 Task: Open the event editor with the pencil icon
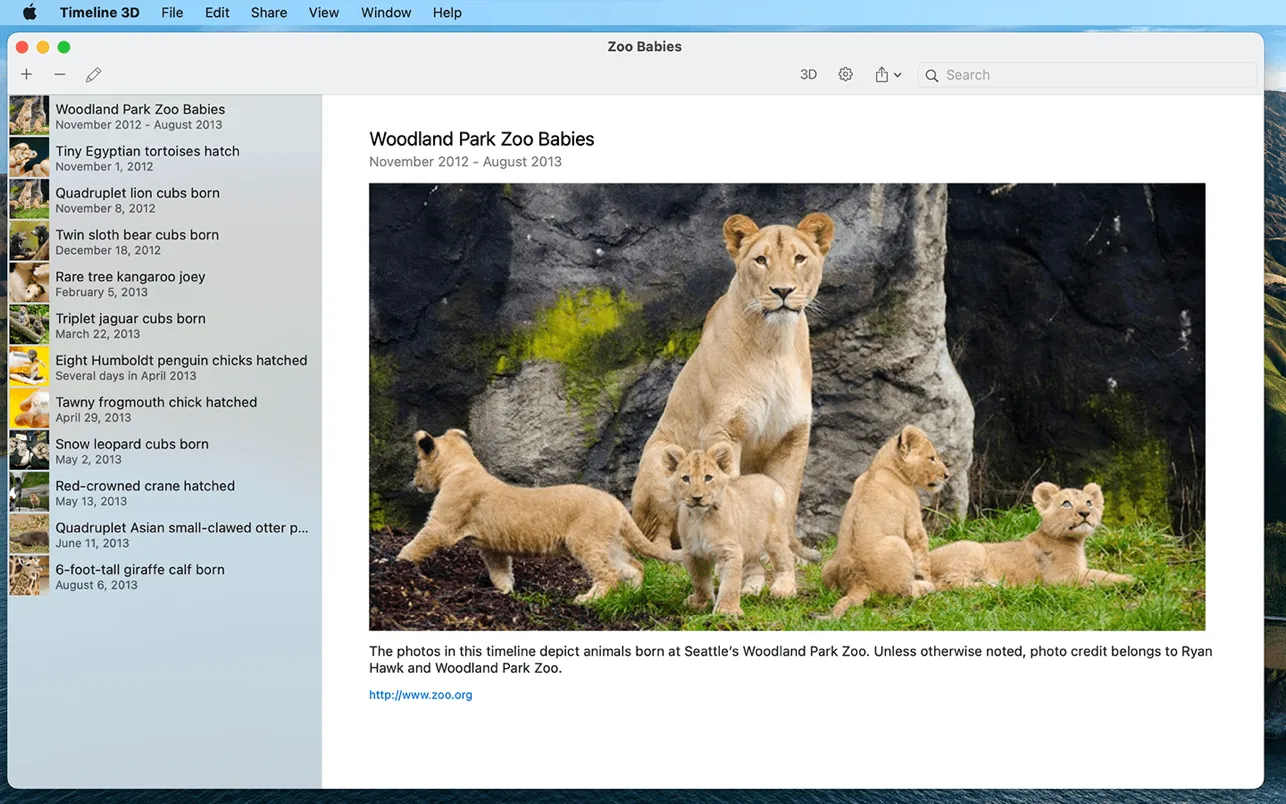(93, 74)
